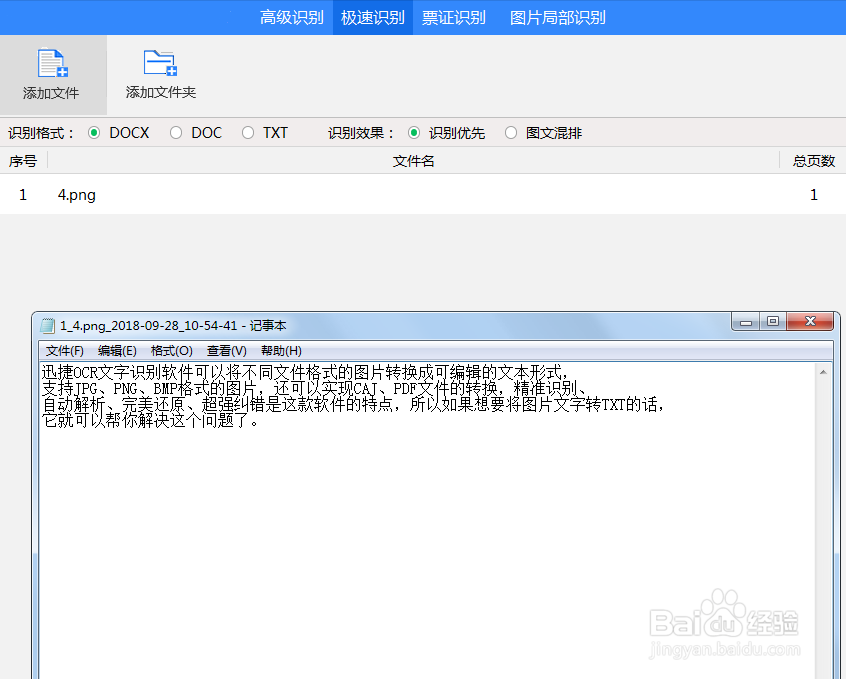846x679 pixels.
Task: Click the text line starting 自动解析、完美还原
Action: click(x=353, y=404)
